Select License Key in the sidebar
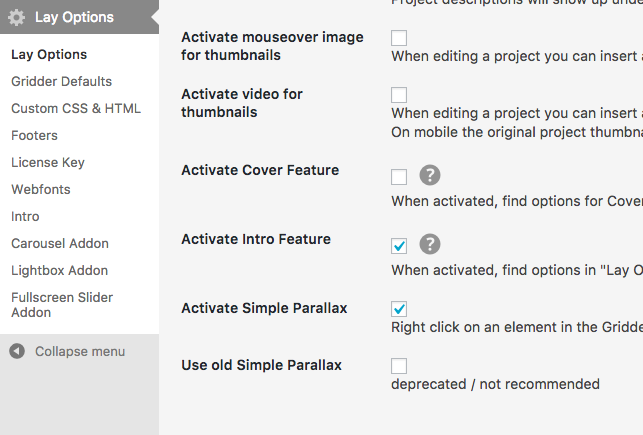643x435 pixels. 47,162
